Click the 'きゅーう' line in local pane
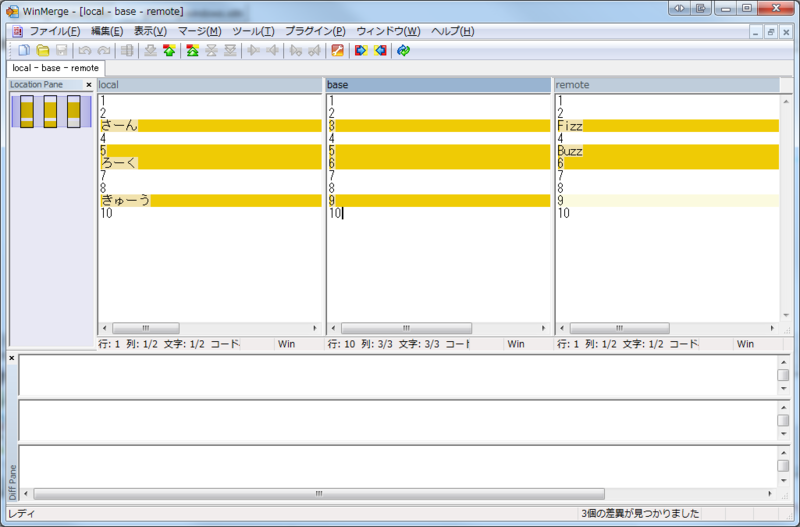800x527 pixels. 211,200
